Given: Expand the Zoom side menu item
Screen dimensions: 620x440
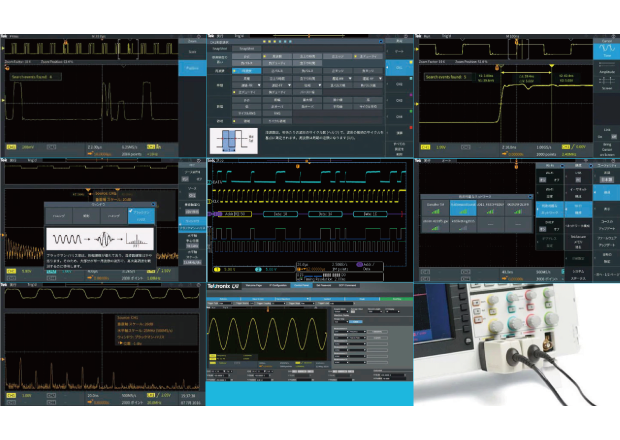Looking at the screenshot, I should 192,41.
